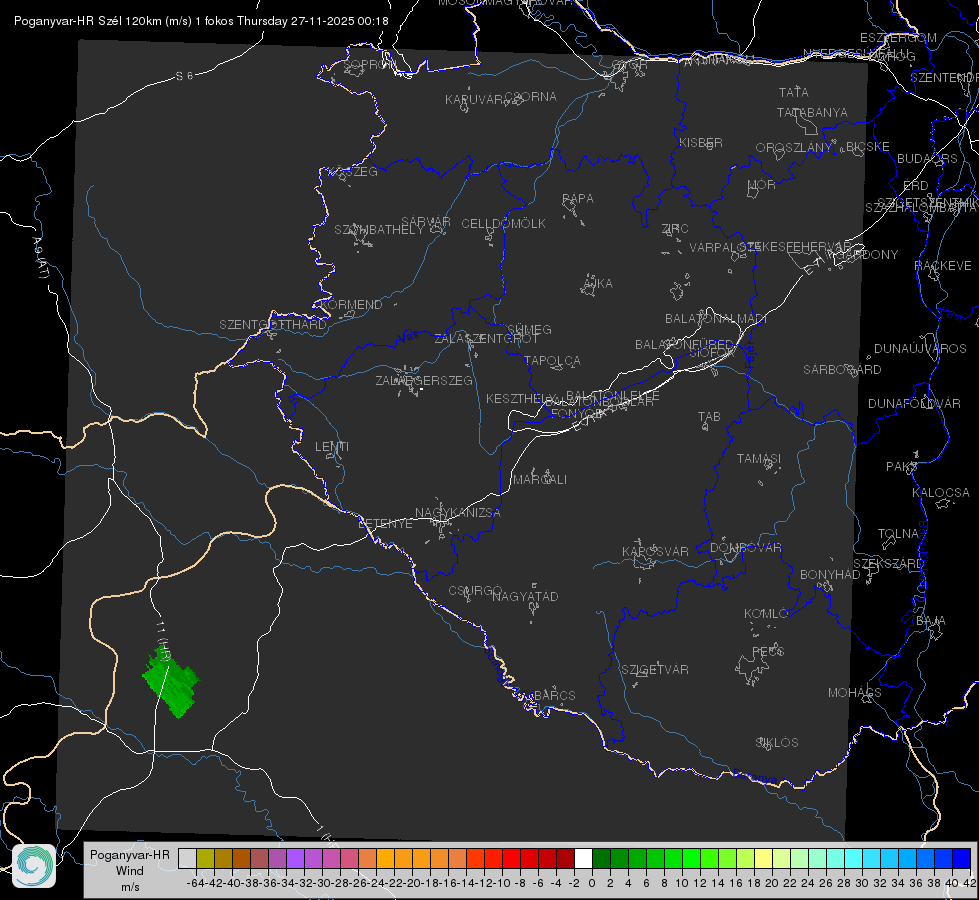Click the green wind echo patch
The image size is (979, 900).
pyautogui.click(x=170, y=682)
